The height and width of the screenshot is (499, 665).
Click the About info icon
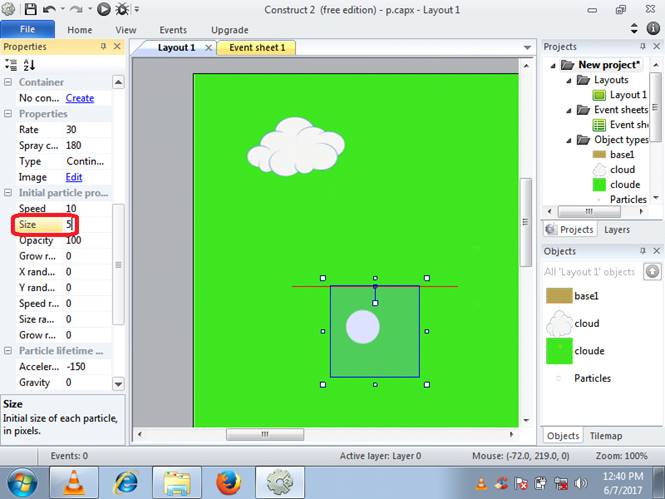[653, 28]
